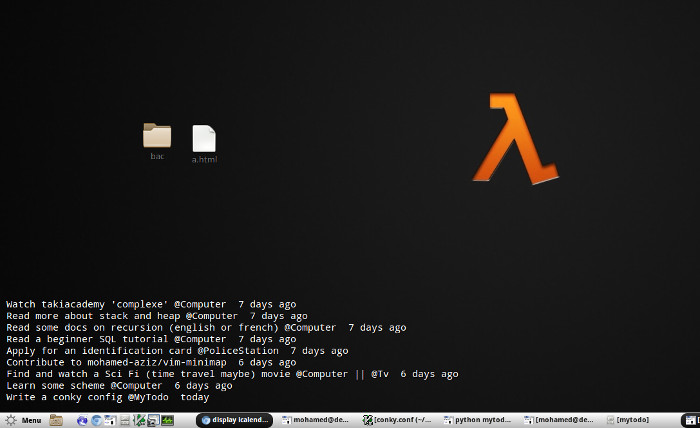Open the Menu button in the panel
The width and height of the screenshot is (700, 428).
pyautogui.click(x=23, y=420)
